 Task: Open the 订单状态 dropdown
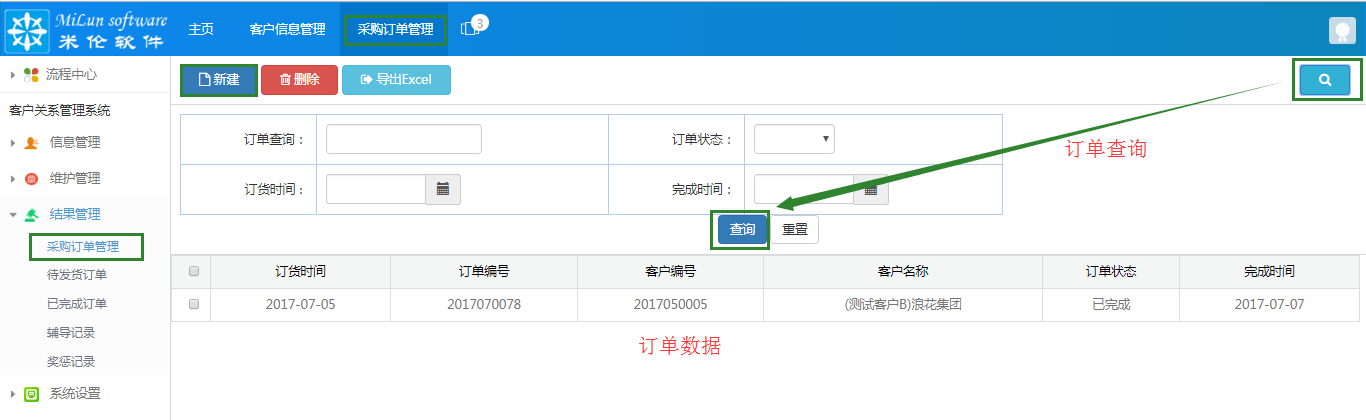(x=794, y=139)
